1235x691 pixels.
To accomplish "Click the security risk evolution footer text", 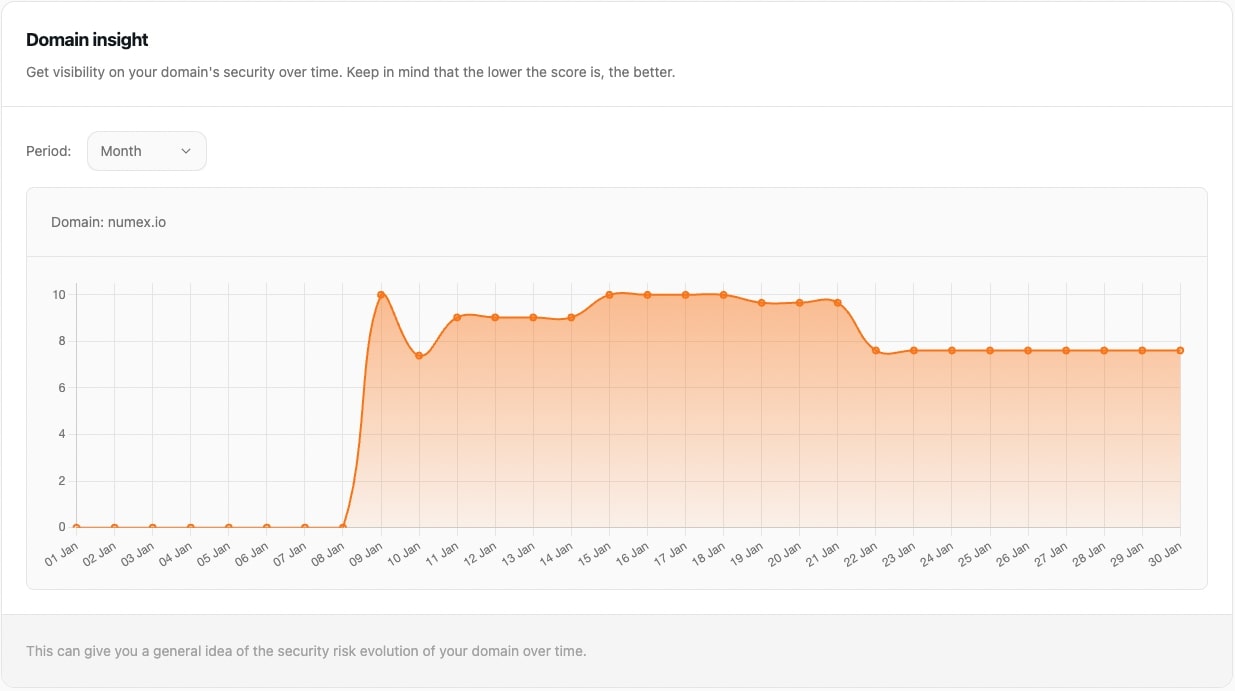I will coord(306,650).
